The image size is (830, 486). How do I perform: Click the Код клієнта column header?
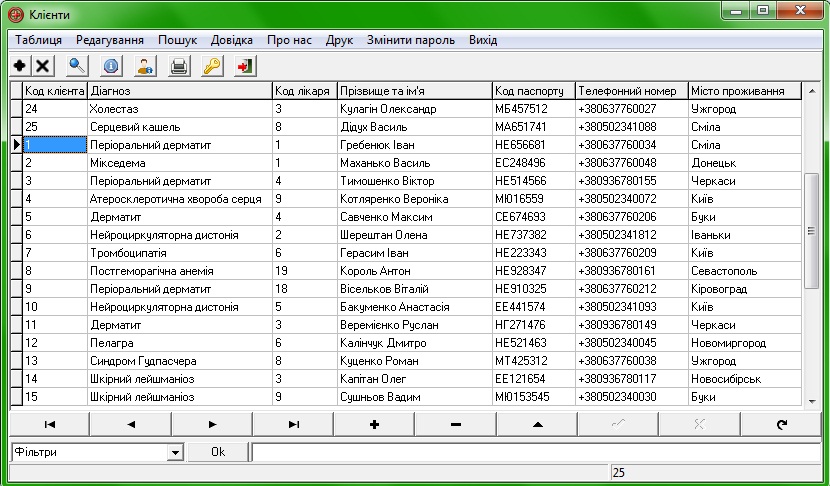pyautogui.click(x=55, y=91)
